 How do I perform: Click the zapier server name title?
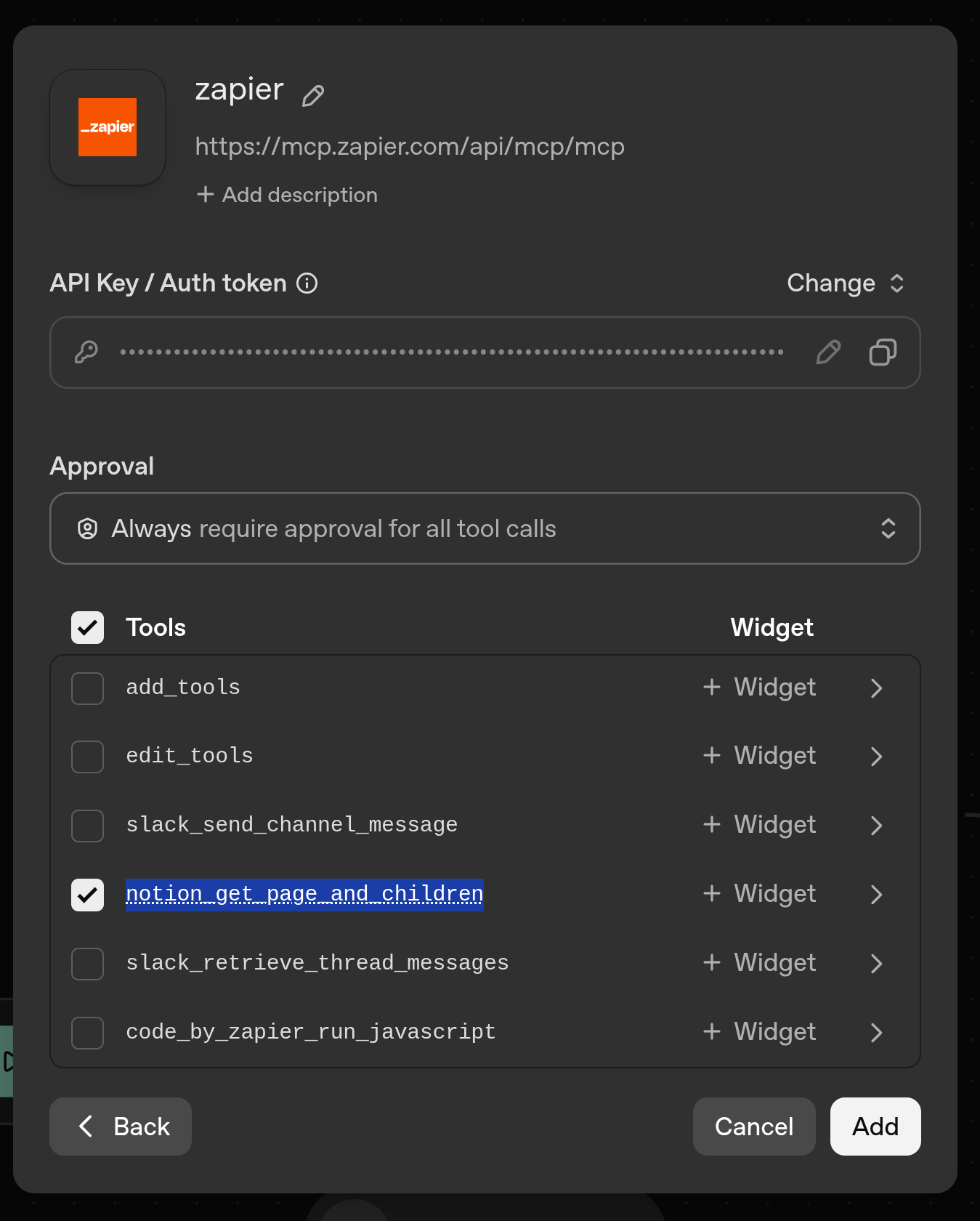(239, 89)
